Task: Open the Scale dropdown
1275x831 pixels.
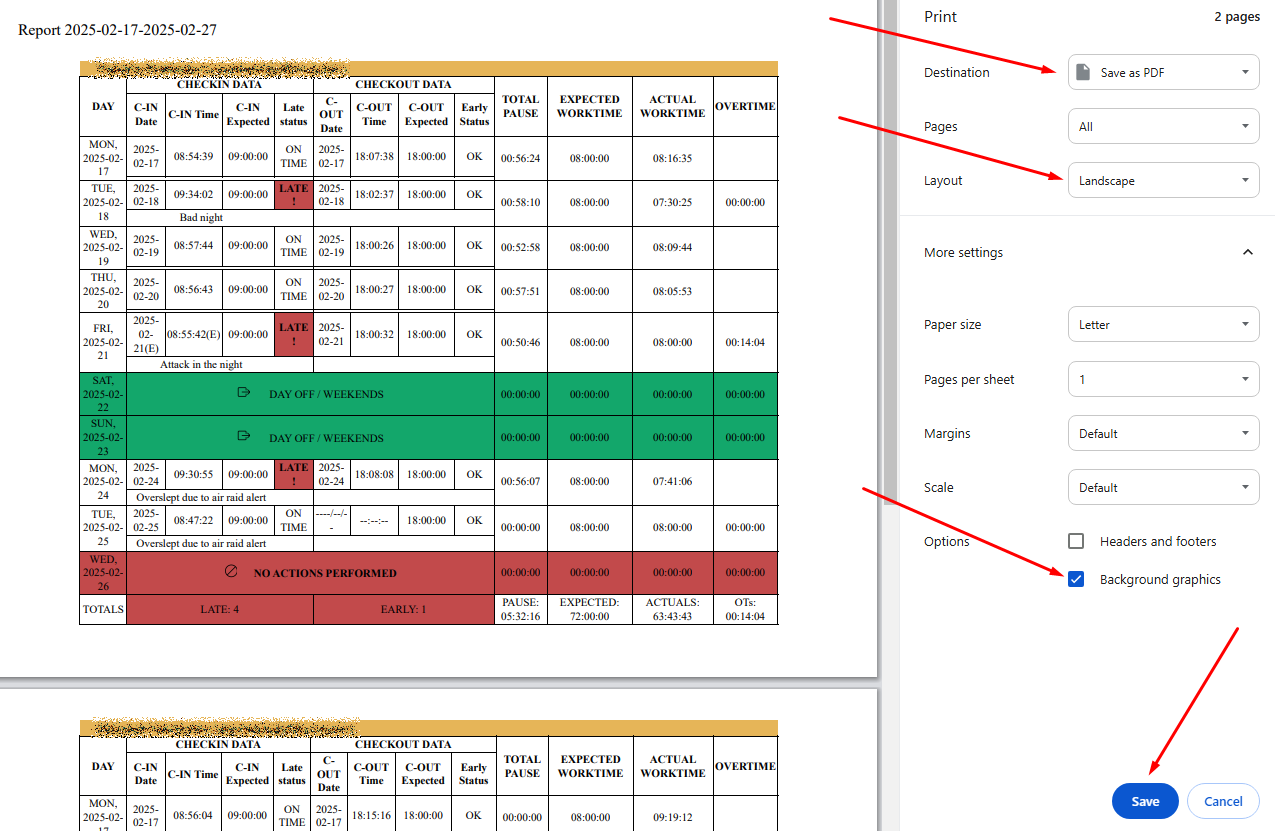Action: click(1163, 488)
